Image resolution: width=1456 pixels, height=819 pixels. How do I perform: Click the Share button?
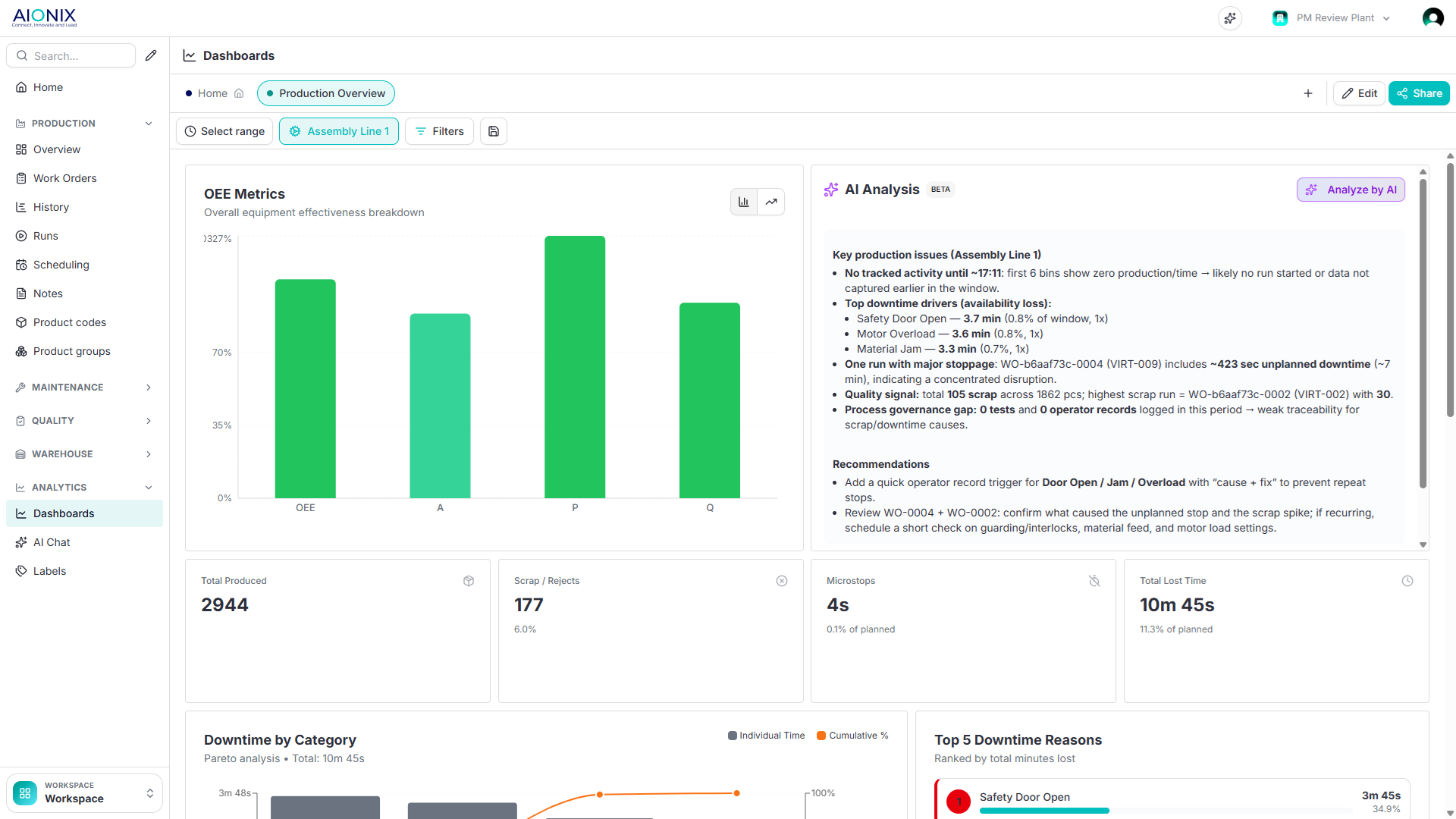[x=1419, y=93]
